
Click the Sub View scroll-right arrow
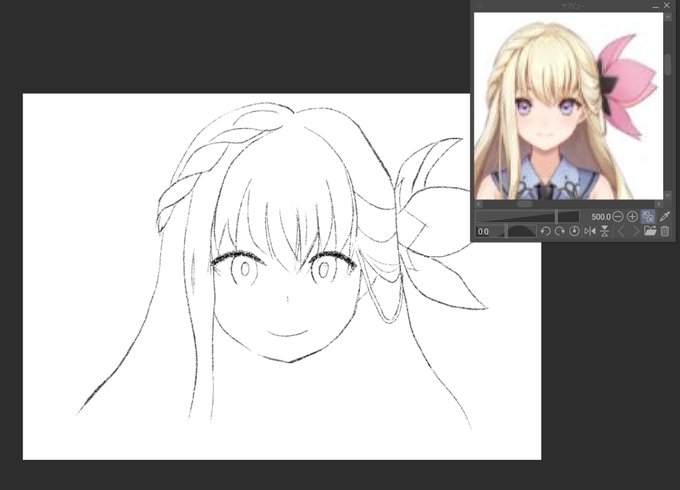[x=659, y=204]
